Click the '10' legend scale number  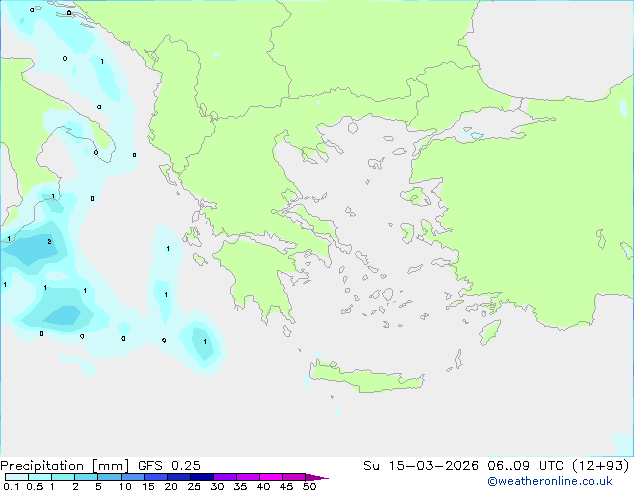point(125,486)
